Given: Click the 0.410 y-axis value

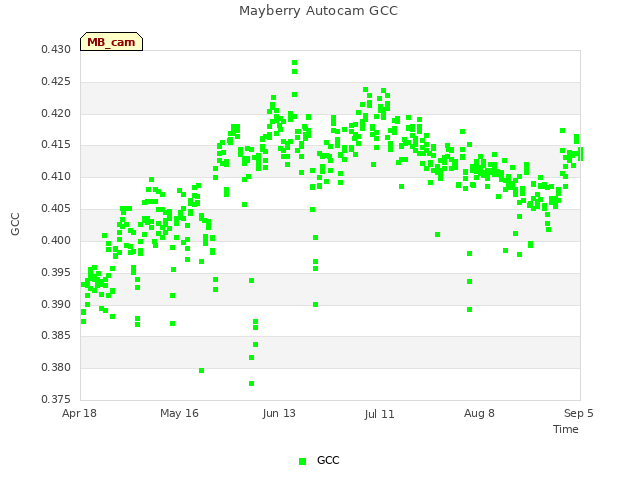Looking at the screenshot, I should click(x=56, y=177).
